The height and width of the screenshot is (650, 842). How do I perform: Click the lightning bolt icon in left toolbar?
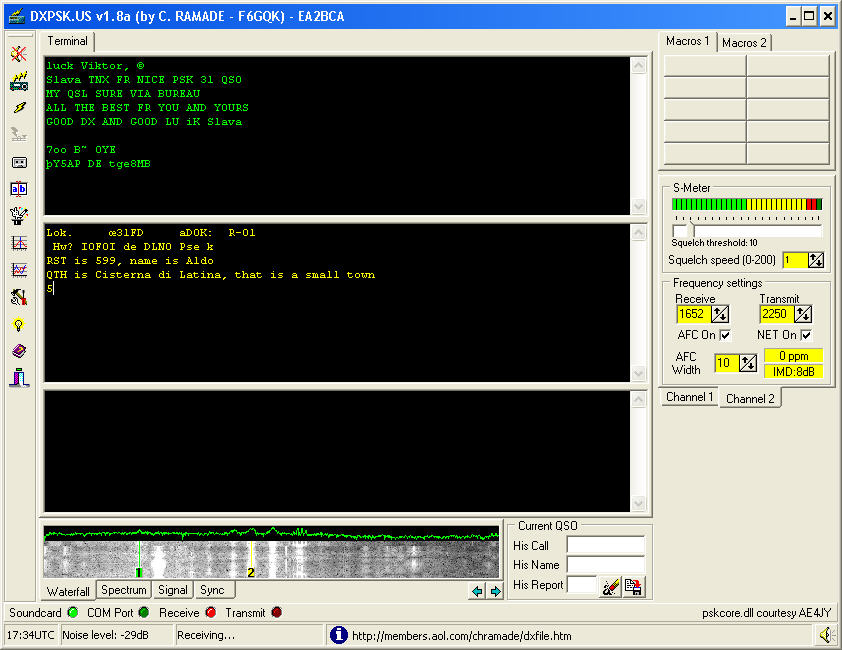click(x=18, y=108)
